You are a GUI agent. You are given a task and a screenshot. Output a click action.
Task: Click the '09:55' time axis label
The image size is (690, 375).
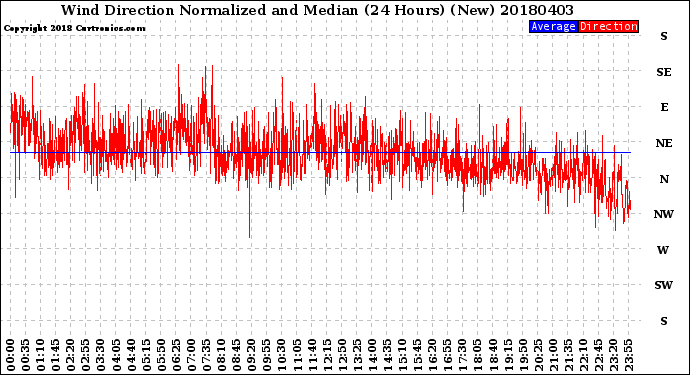click(267, 355)
